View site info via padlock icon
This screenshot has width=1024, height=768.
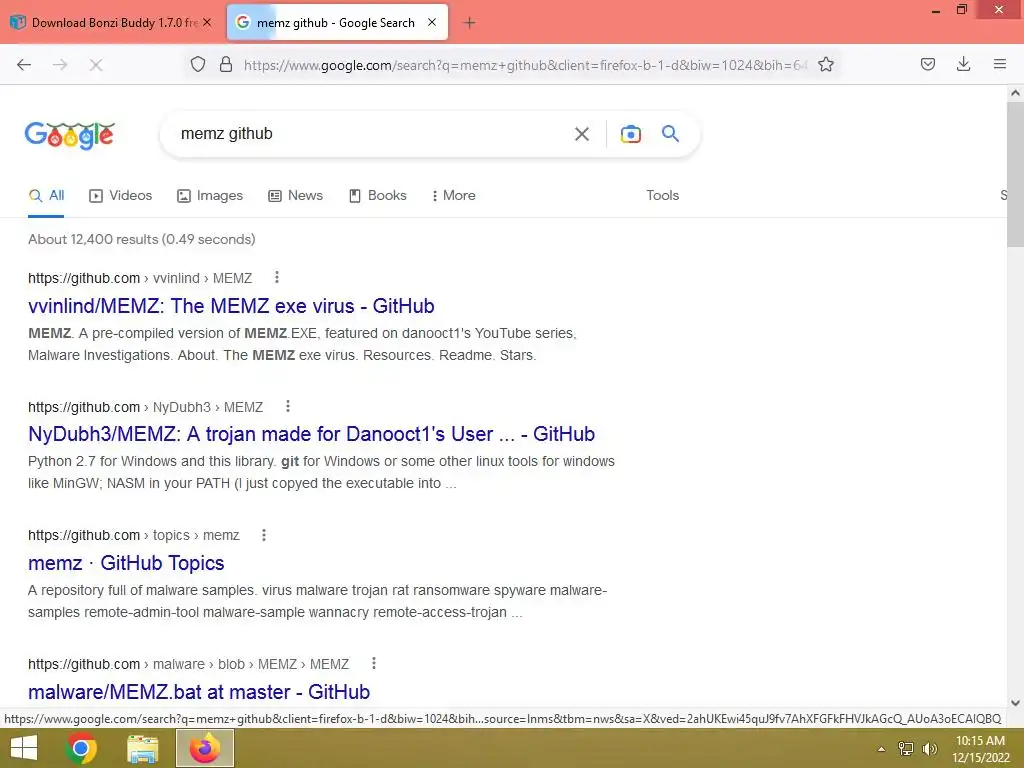click(x=226, y=64)
